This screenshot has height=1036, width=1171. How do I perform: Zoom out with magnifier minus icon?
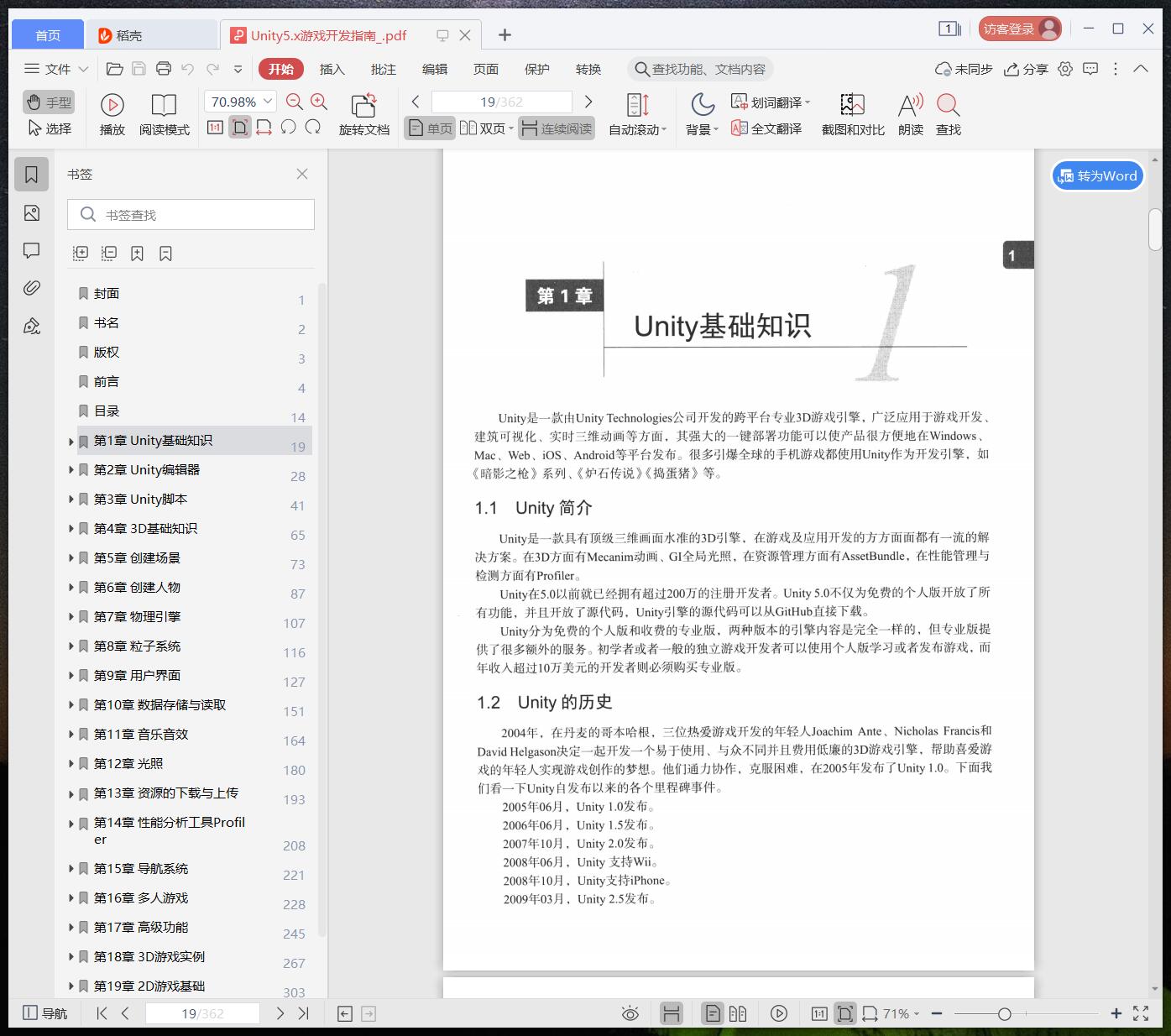tap(295, 102)
